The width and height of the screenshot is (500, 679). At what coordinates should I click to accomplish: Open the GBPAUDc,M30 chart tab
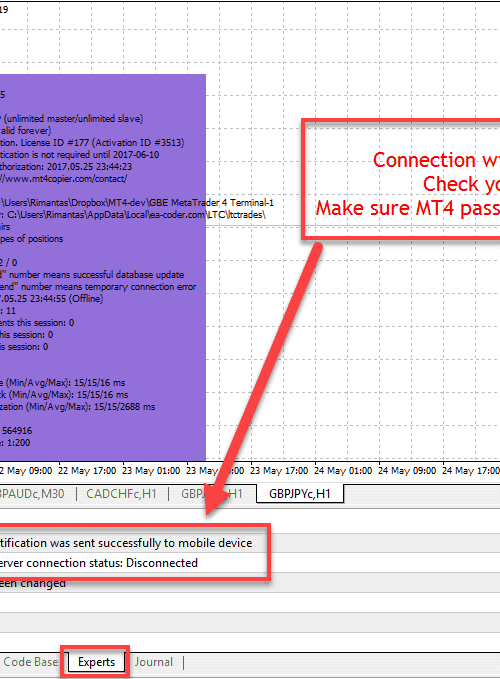pyautogui.click(x=32, y=494)
